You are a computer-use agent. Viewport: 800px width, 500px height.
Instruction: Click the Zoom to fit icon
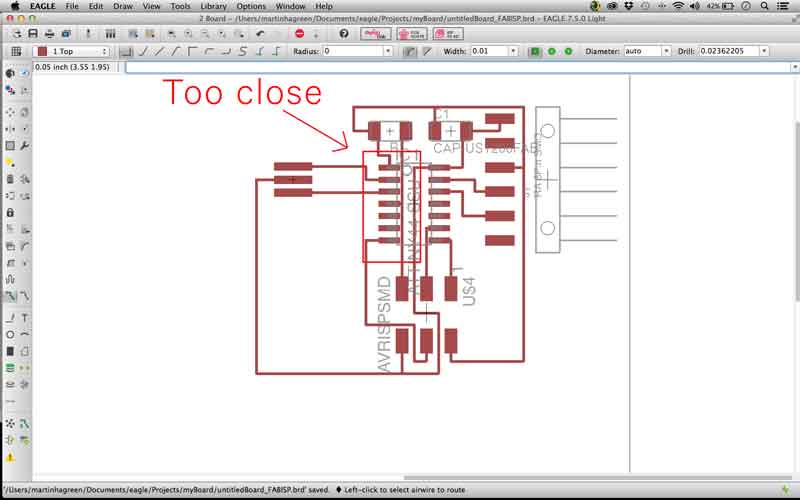click(x=172, y=34)
